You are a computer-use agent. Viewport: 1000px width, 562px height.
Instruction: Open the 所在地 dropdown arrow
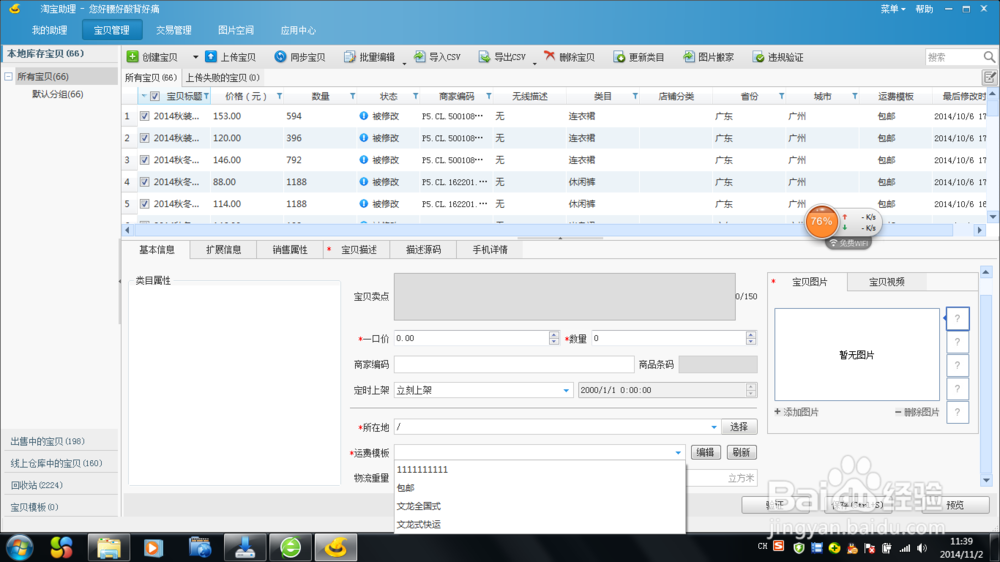714,427
